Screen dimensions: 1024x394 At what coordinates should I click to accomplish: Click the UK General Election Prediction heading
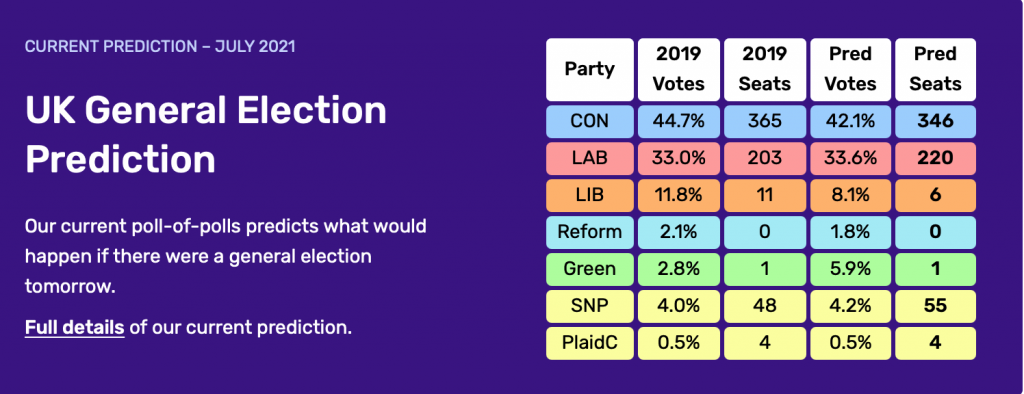pos(206,135)
